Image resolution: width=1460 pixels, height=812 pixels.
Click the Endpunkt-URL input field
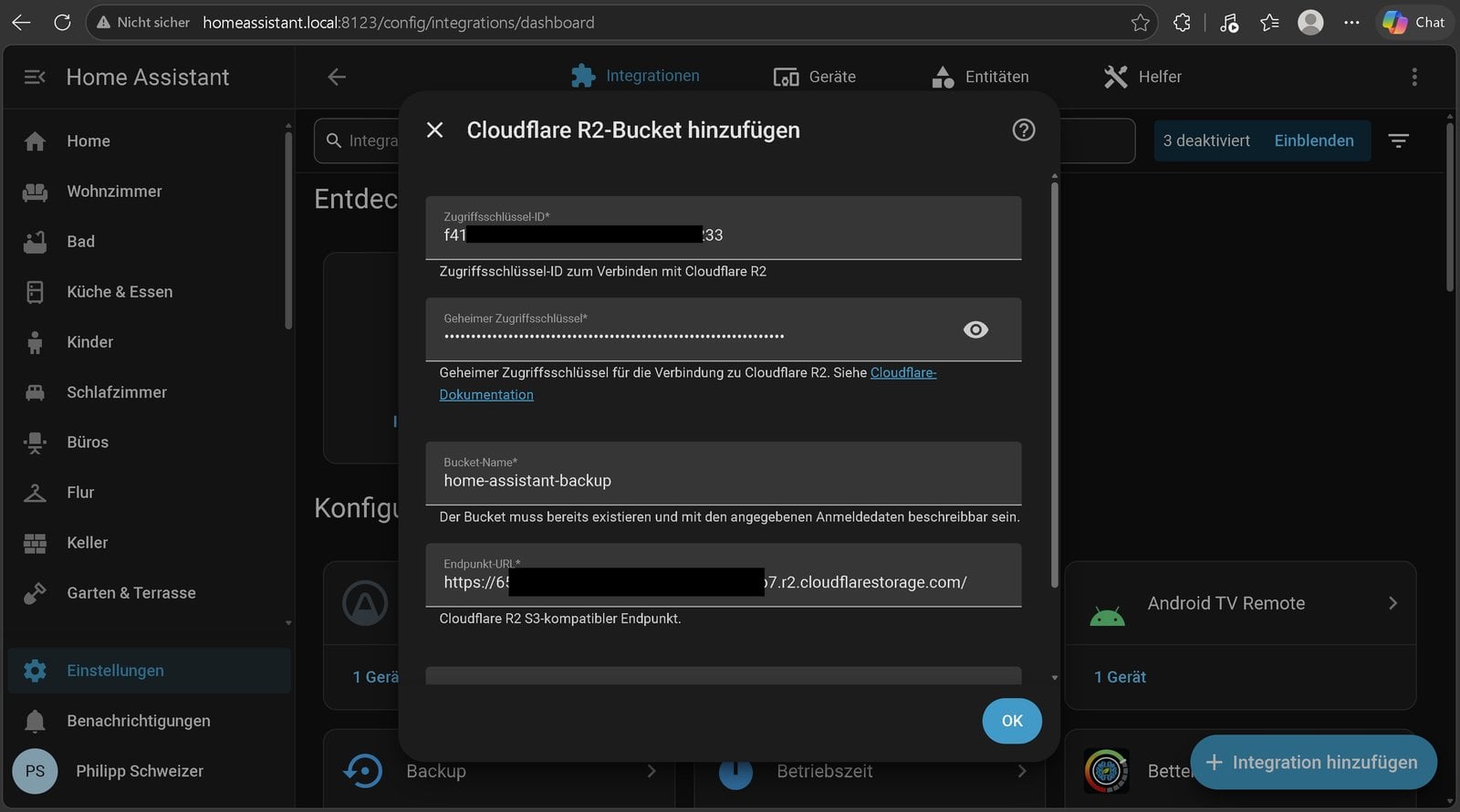(724, 576)
